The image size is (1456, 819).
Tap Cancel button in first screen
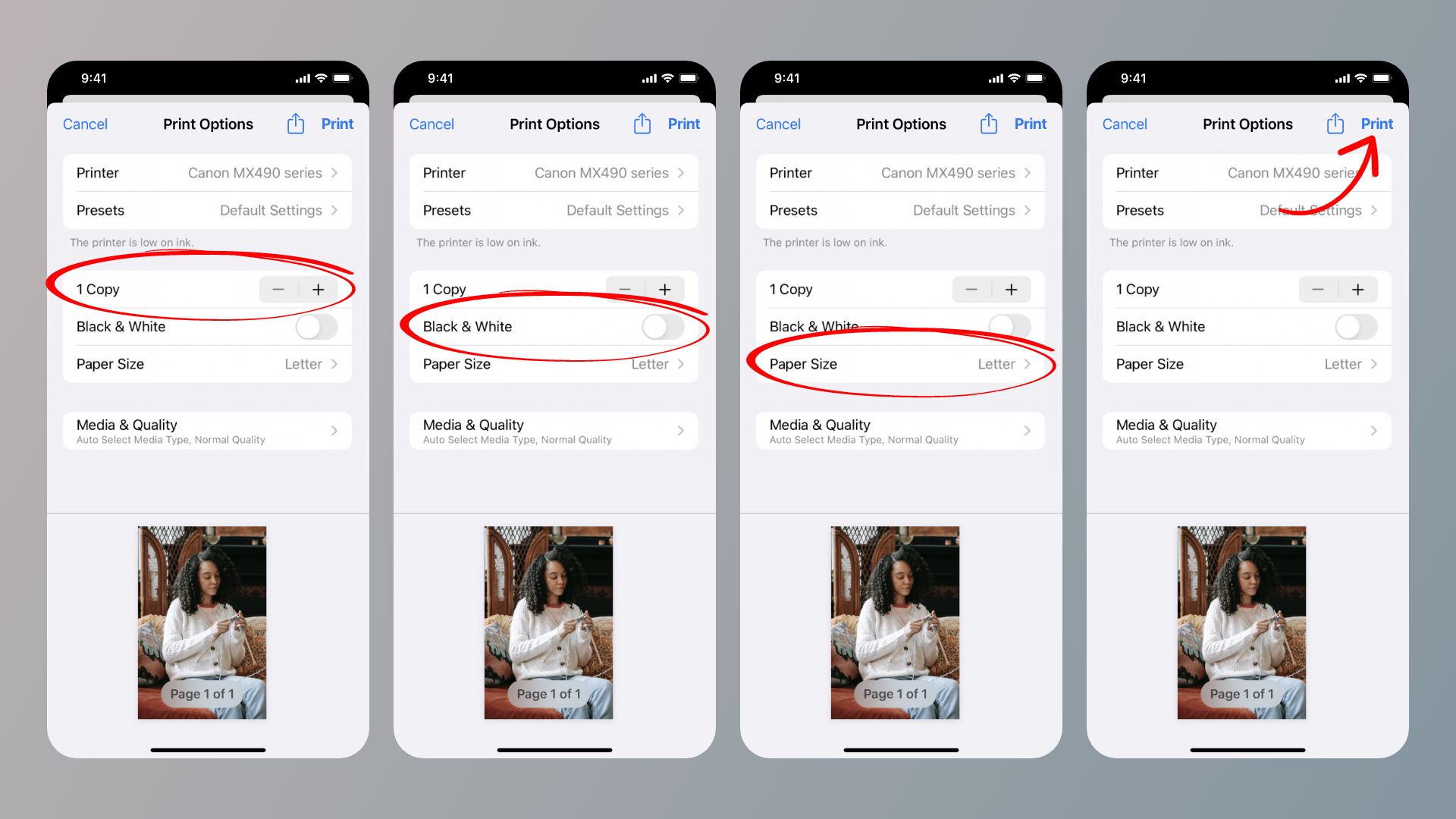point(85,122)
